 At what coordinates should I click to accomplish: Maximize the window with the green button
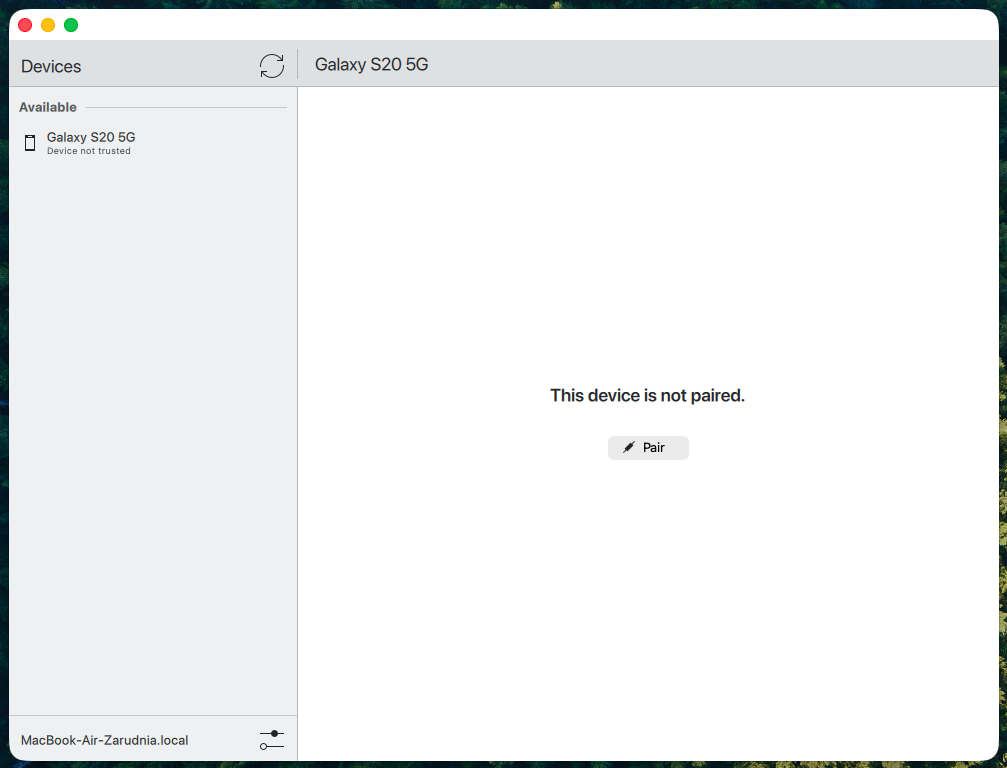[x=71, y=25]
